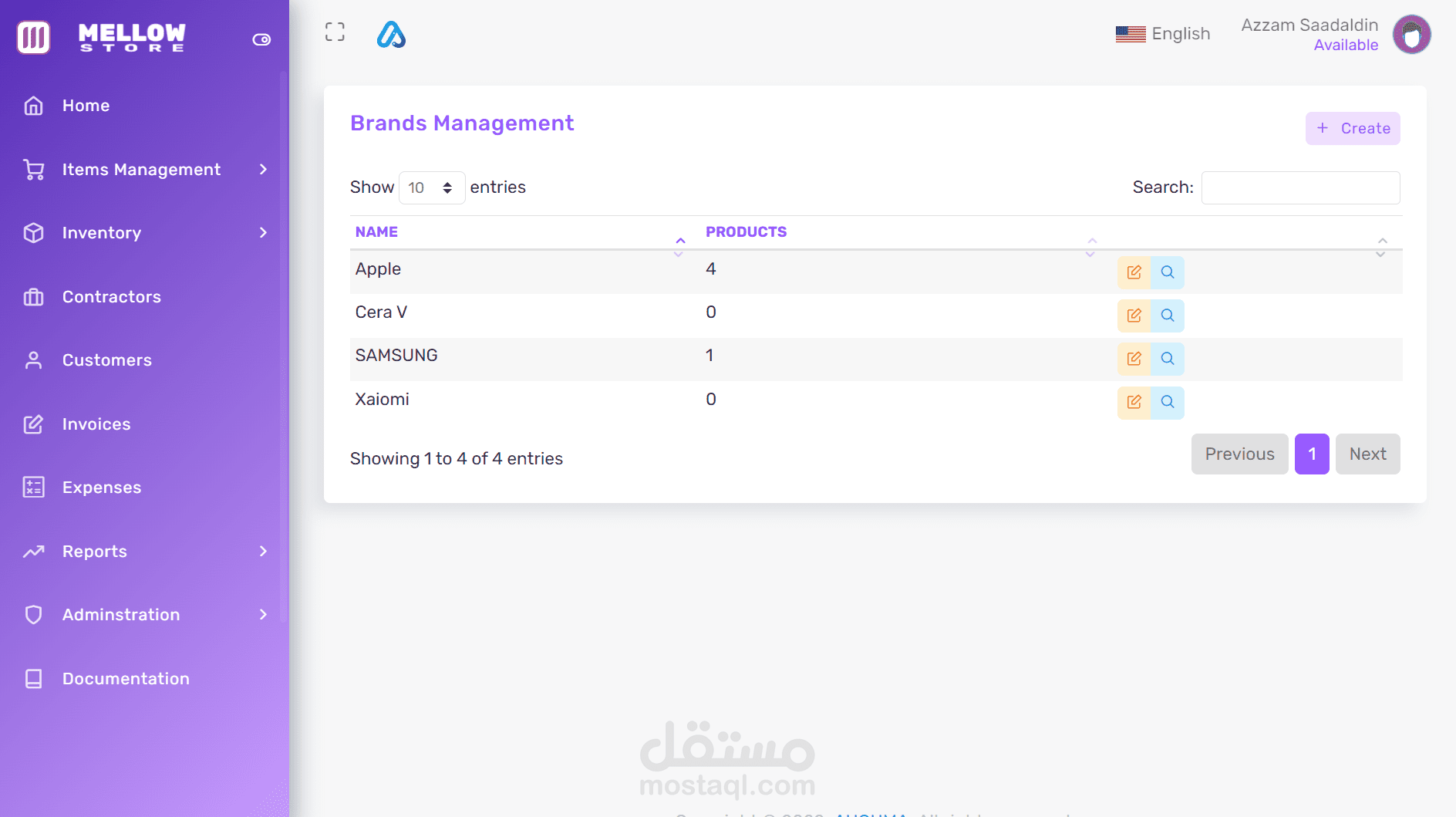Screen dimensions: 1456x817
Task: Toggle the sidebar collapse switch
Action: pos(261,39)
